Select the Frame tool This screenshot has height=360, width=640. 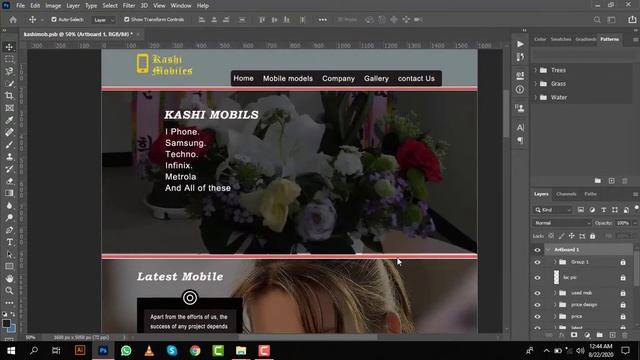[9, 108]
